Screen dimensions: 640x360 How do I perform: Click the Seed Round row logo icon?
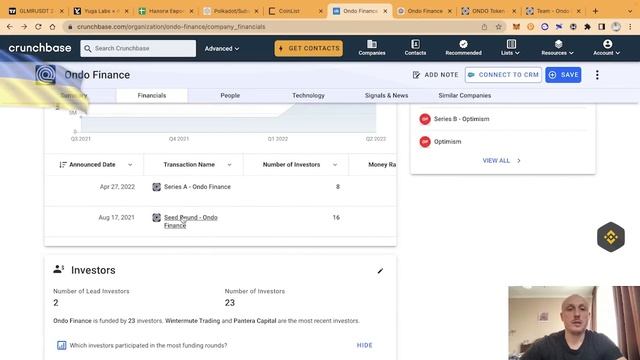tap(156, 218)
